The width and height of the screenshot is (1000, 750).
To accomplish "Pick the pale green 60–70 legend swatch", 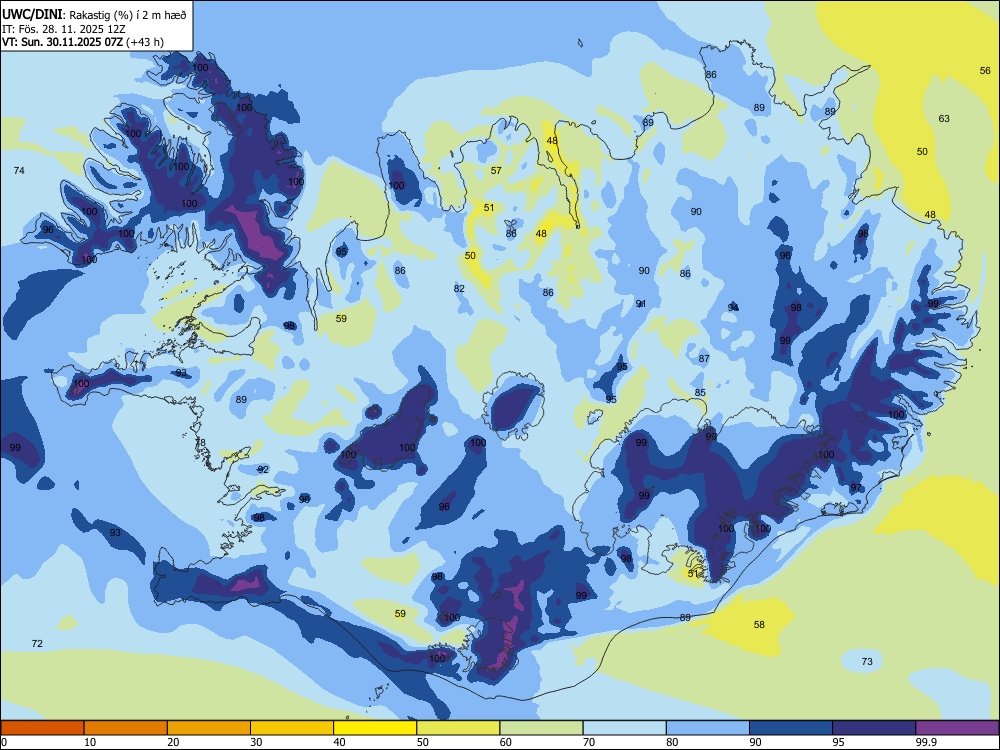I will click(x=541, y=728).
